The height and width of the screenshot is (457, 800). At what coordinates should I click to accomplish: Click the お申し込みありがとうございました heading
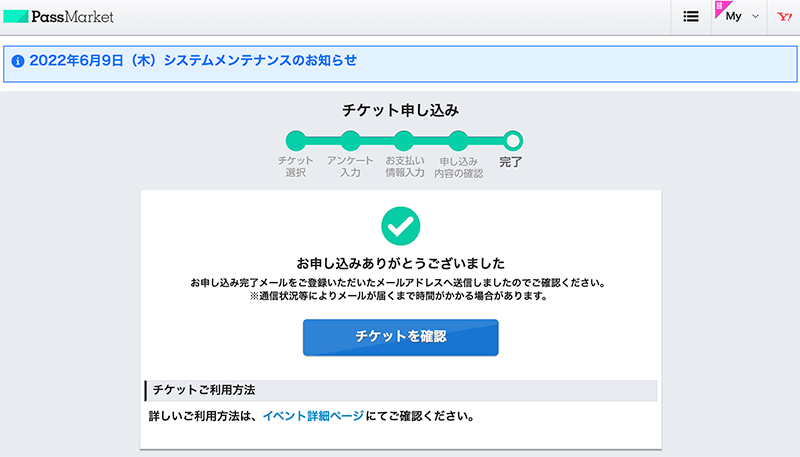401,263
